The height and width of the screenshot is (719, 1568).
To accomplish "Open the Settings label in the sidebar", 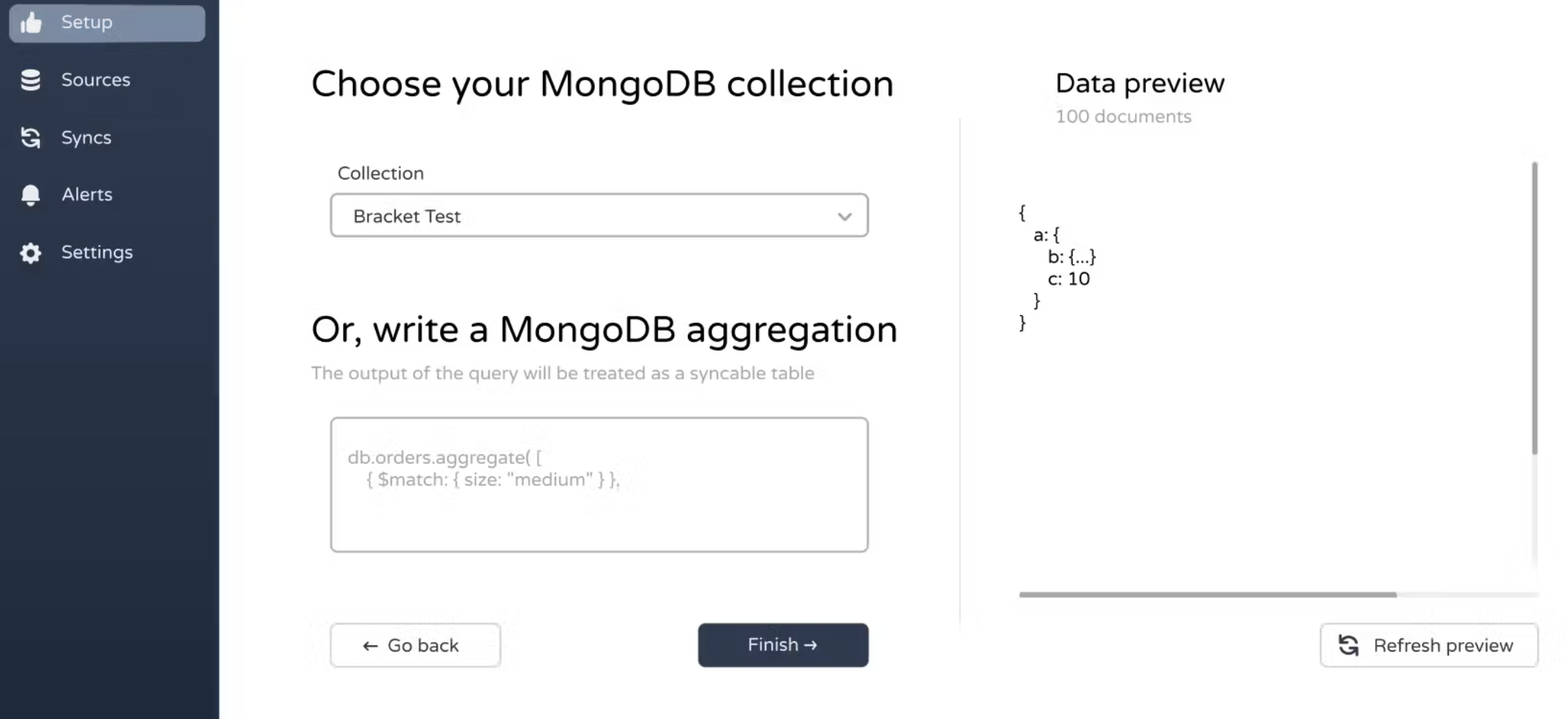I will pyautogui.click(x=97, y=252).
